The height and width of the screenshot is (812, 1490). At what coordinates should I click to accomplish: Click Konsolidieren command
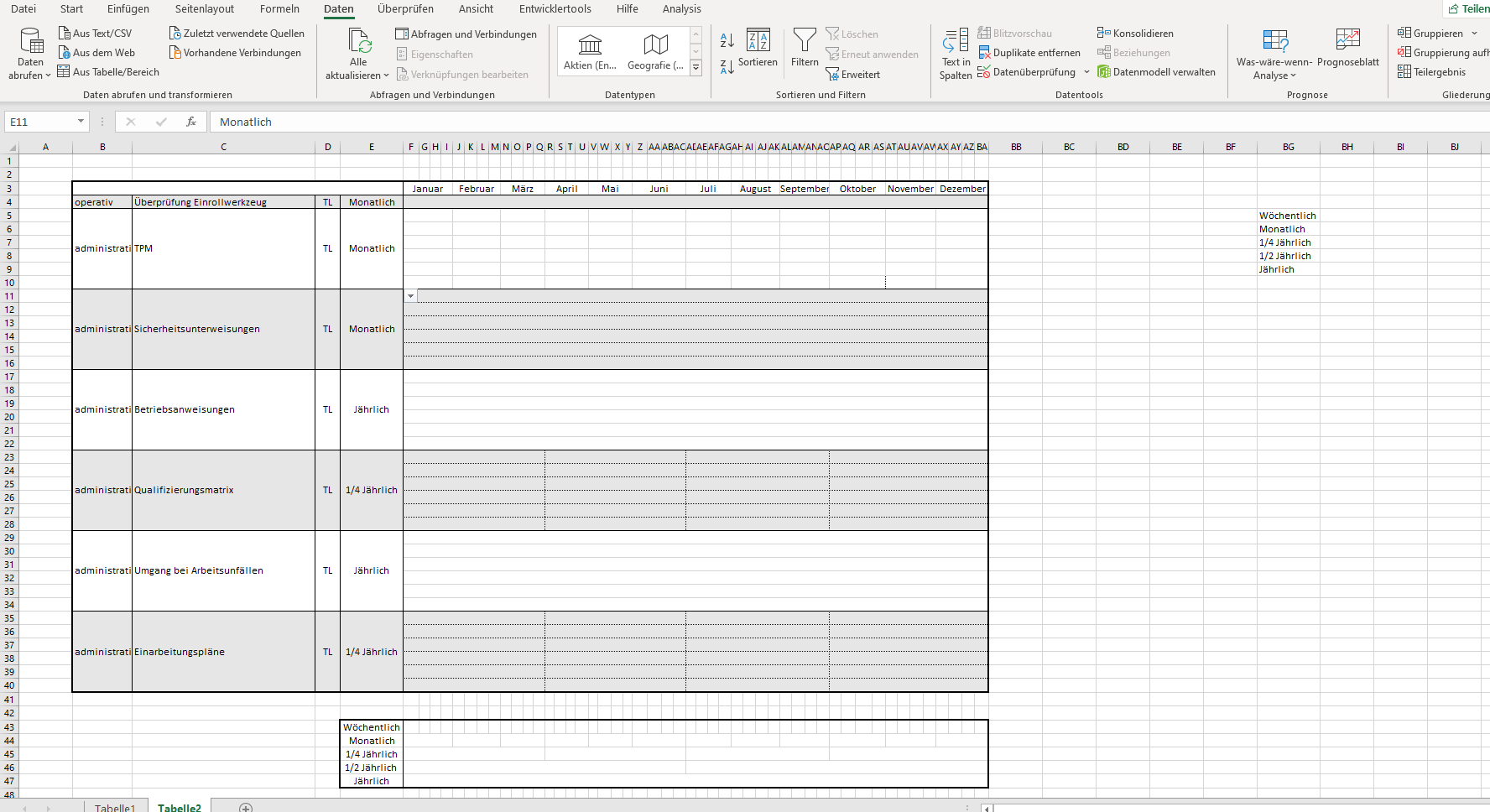tap(1135, 34)
